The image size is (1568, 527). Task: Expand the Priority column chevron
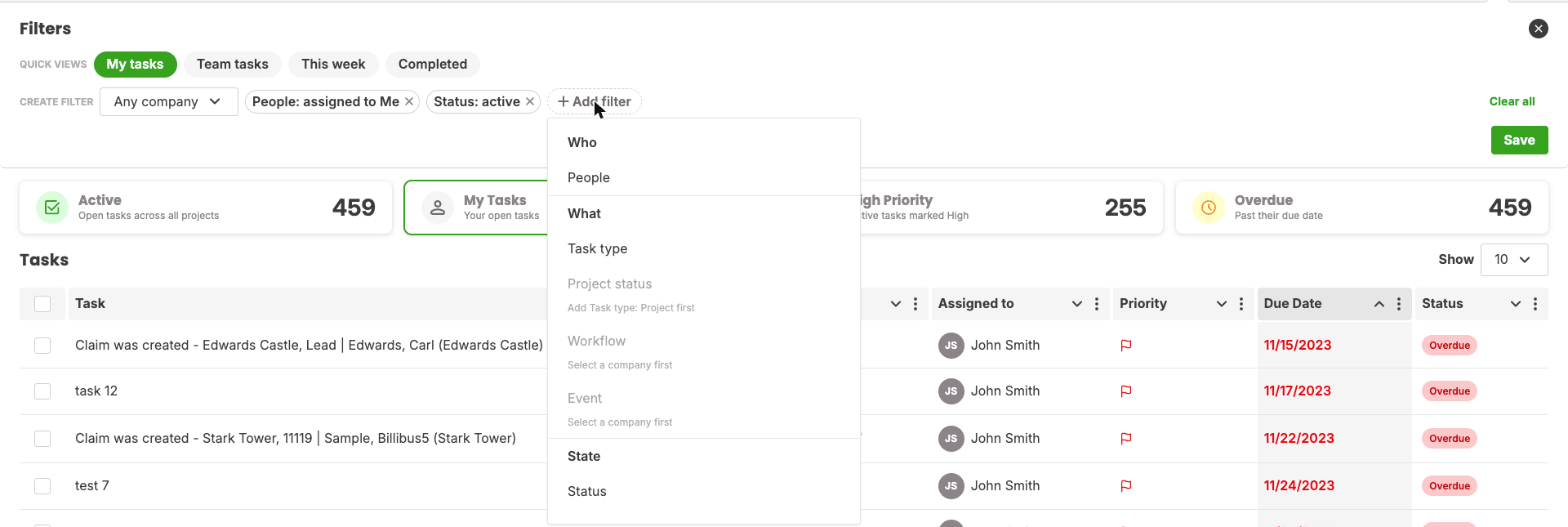click(x=1222, y=304)
